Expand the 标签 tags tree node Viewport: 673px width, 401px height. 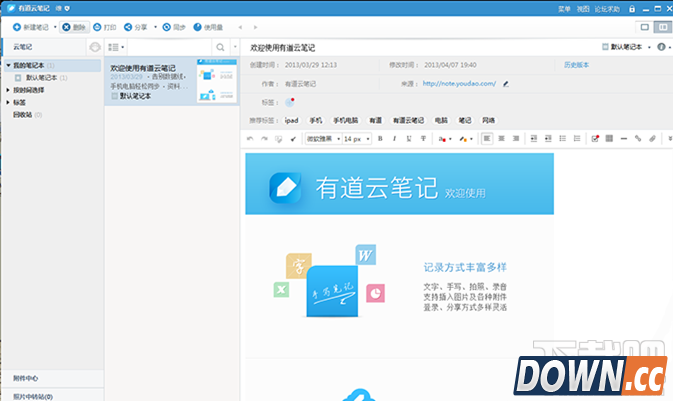[x=8, y=102]
